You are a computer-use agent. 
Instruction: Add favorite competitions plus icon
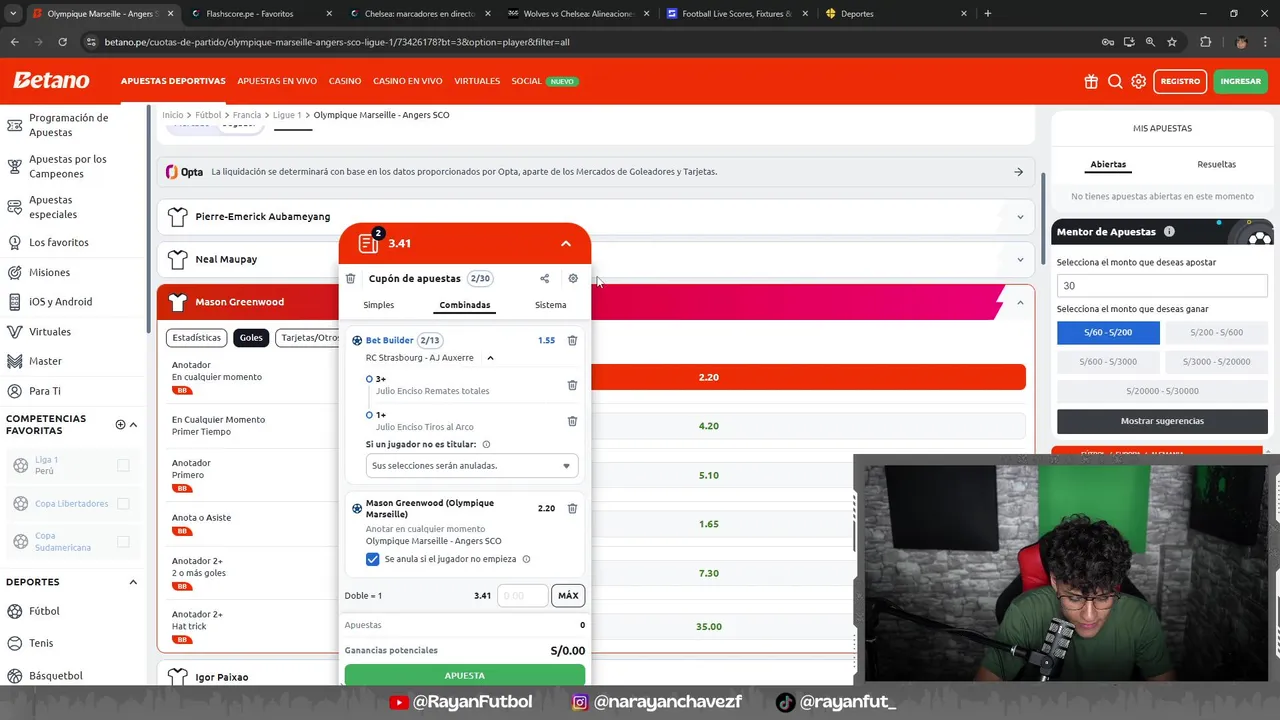click(120, 424)
